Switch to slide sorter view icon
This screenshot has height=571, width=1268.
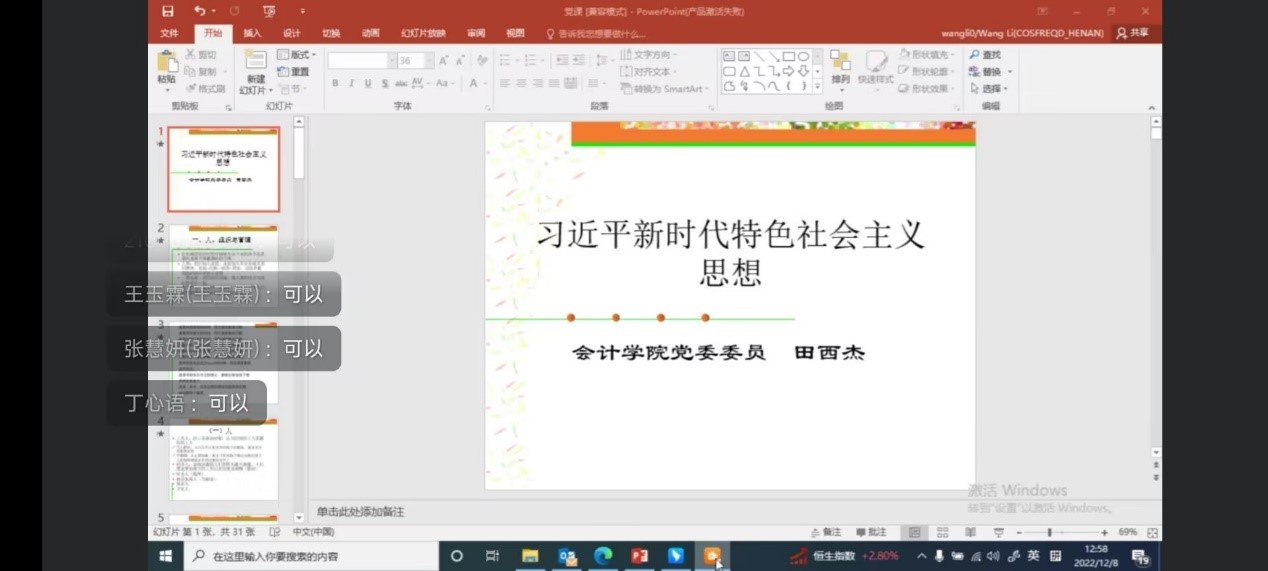tap(942, 533)
